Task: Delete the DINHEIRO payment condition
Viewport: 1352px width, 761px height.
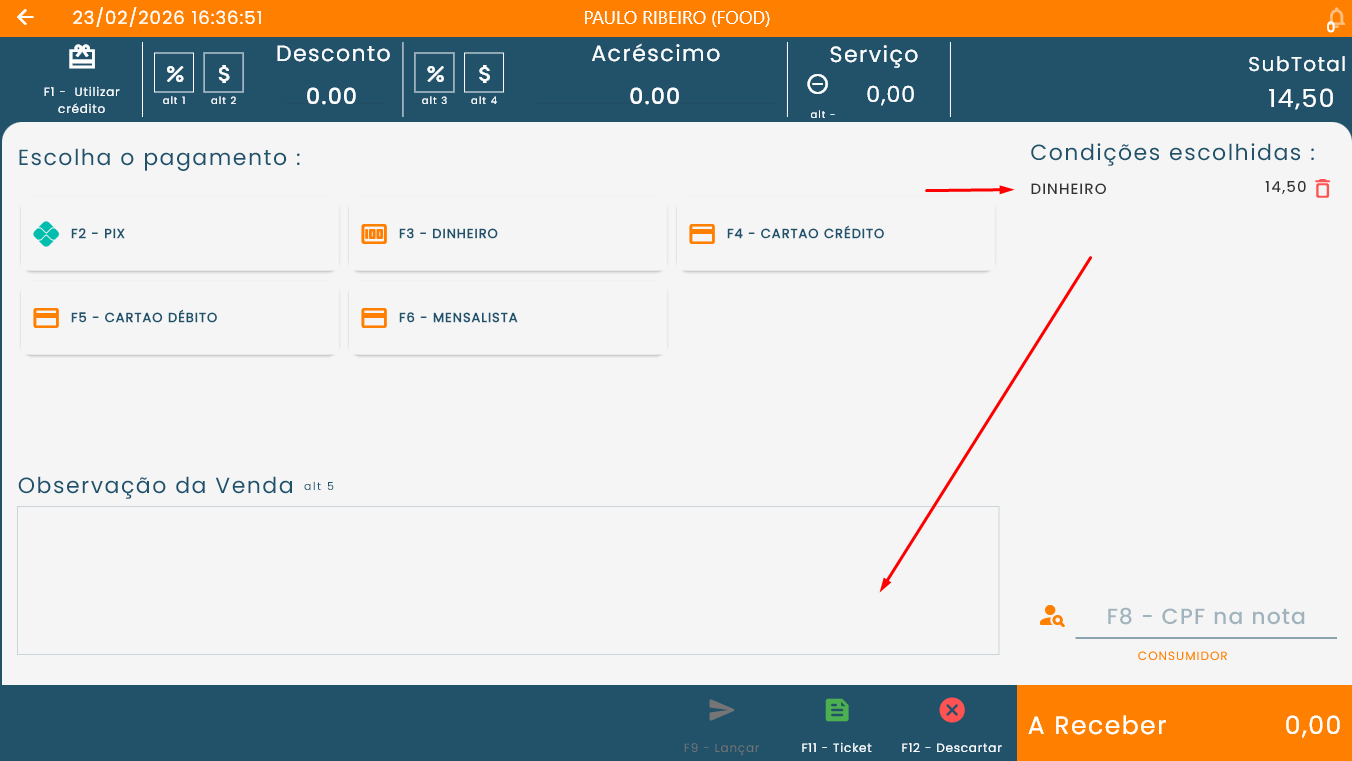Action: [x=1323, y=188]
